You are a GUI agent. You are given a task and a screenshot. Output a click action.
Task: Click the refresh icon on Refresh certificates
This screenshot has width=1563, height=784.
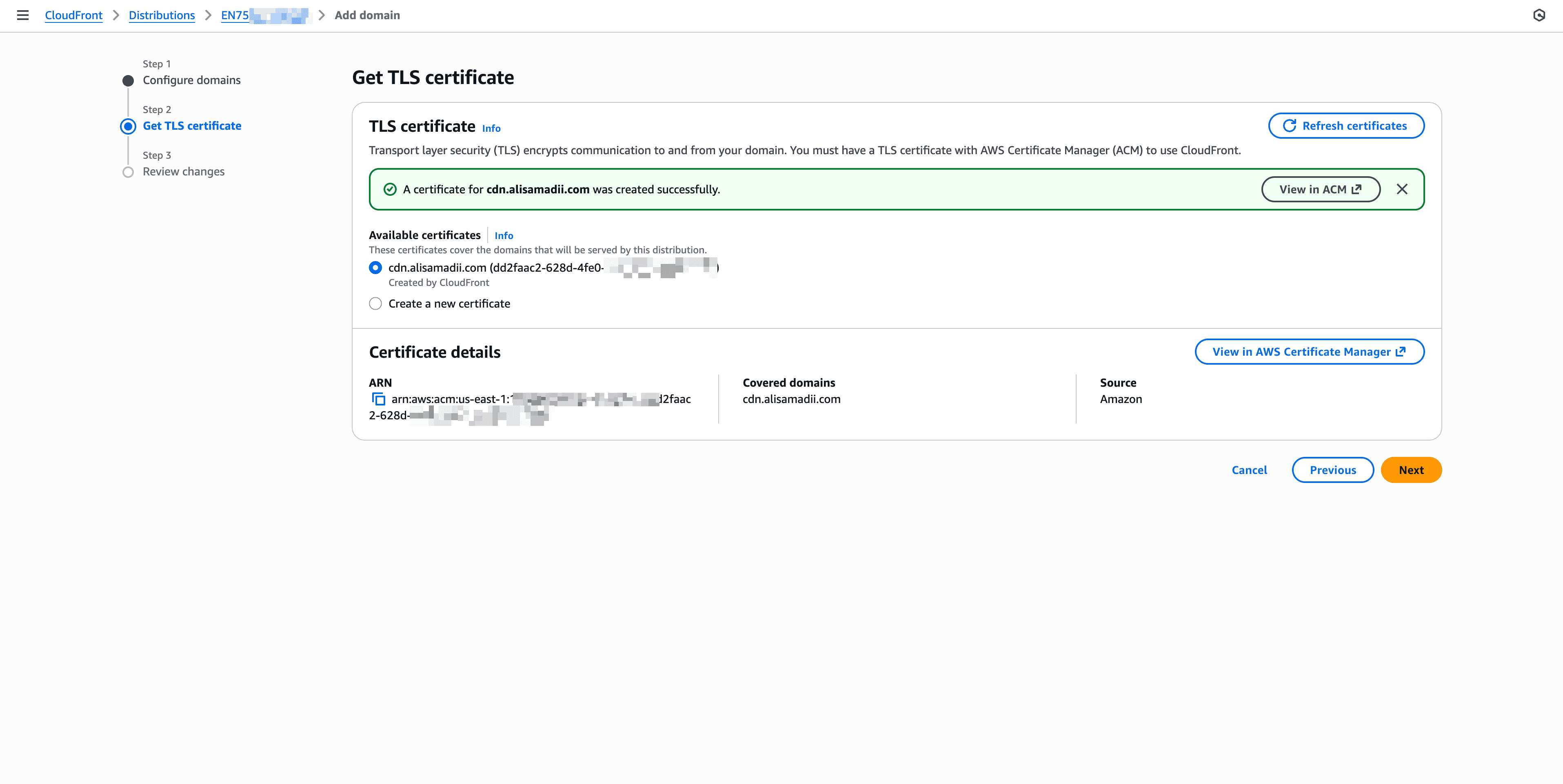click(1290, 126)
